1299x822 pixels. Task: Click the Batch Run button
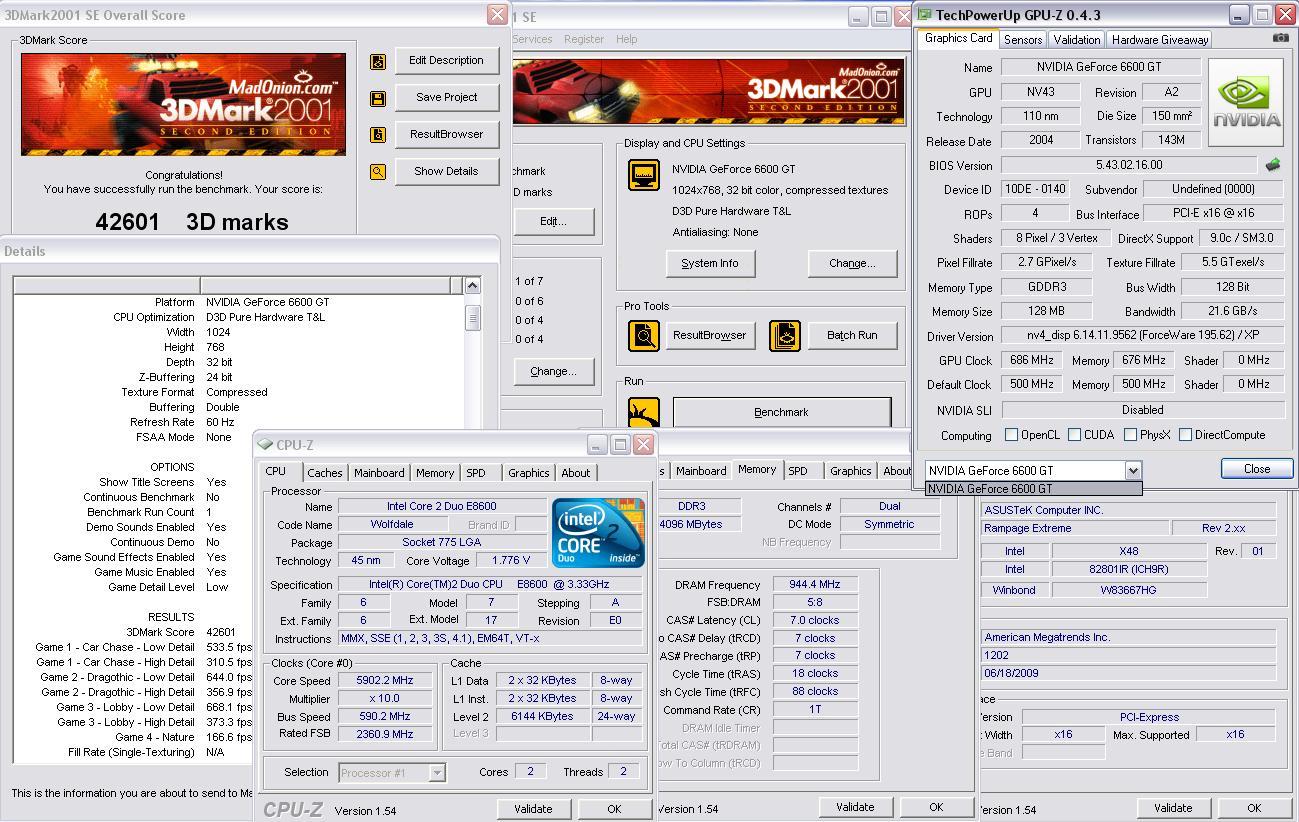coord(852,335)
